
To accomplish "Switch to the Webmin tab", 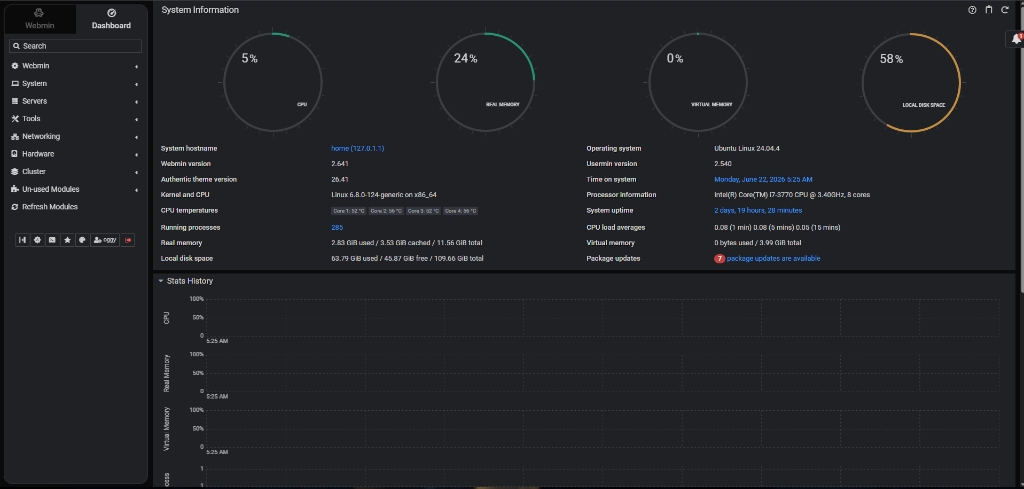I will pos(40,19).
